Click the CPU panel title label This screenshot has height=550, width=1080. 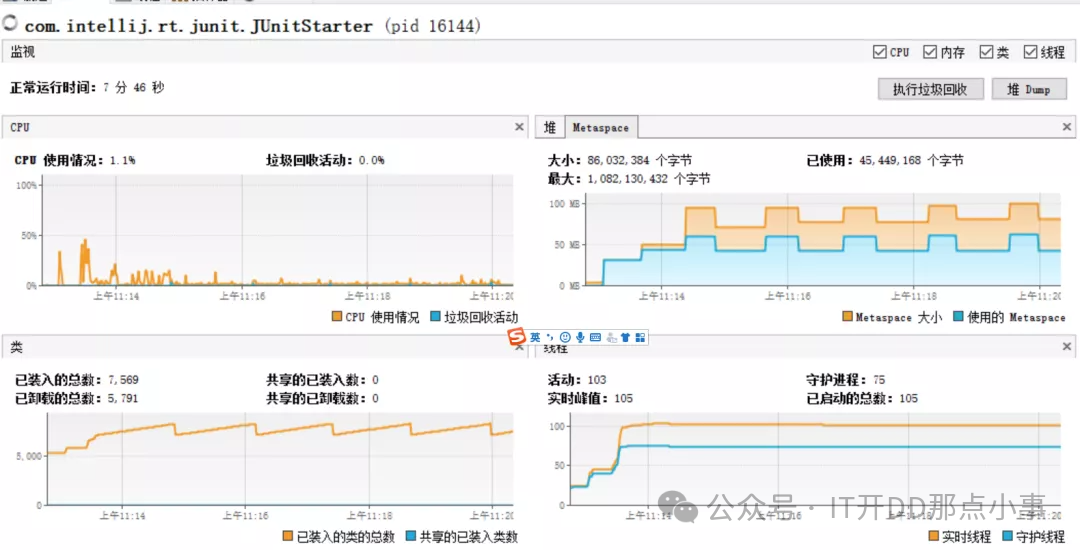[x=20, y=127]
